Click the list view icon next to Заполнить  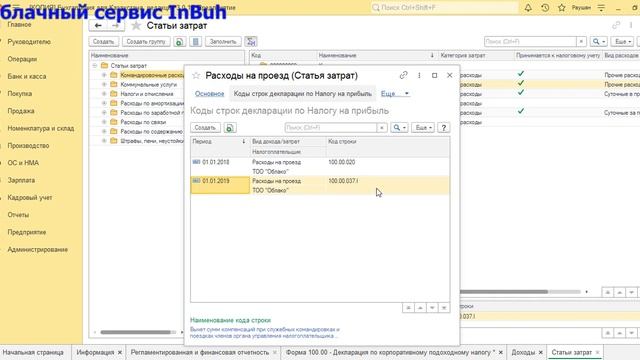point(196,42)
